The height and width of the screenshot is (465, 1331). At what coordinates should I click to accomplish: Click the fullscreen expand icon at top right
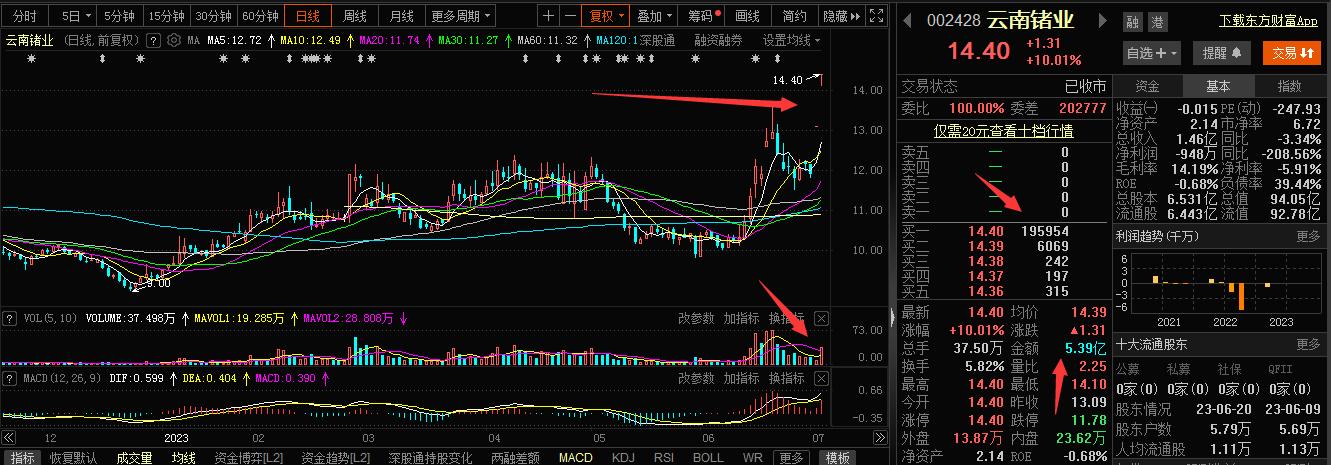(876, 16)
